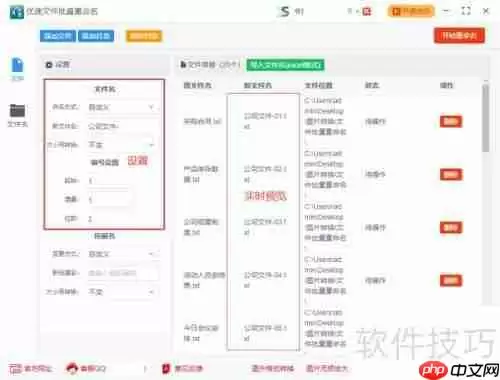Delete the row renamed to 公司文件-03
The image size is (500, 380).
[451, 227]
